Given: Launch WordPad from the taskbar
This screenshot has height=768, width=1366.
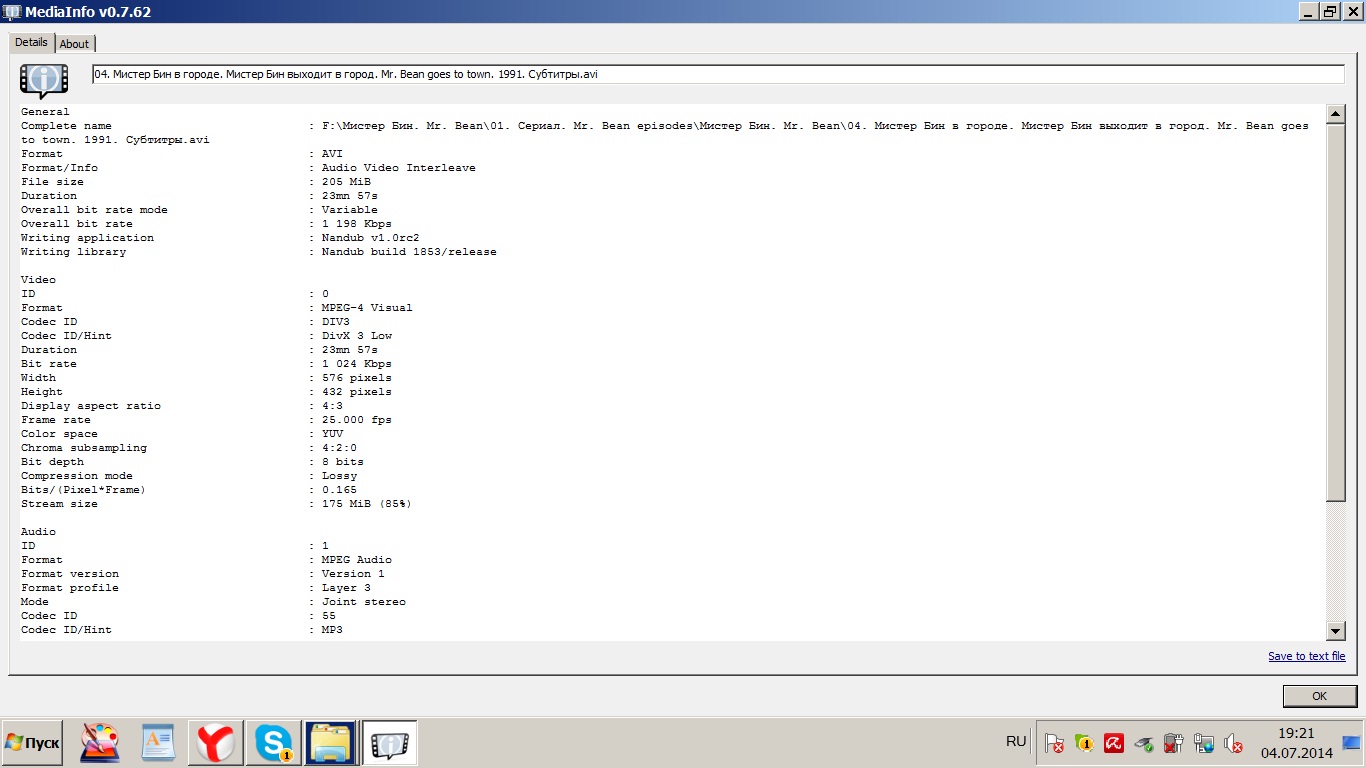Looking at the screenshot, I should (x=158, y=743).
